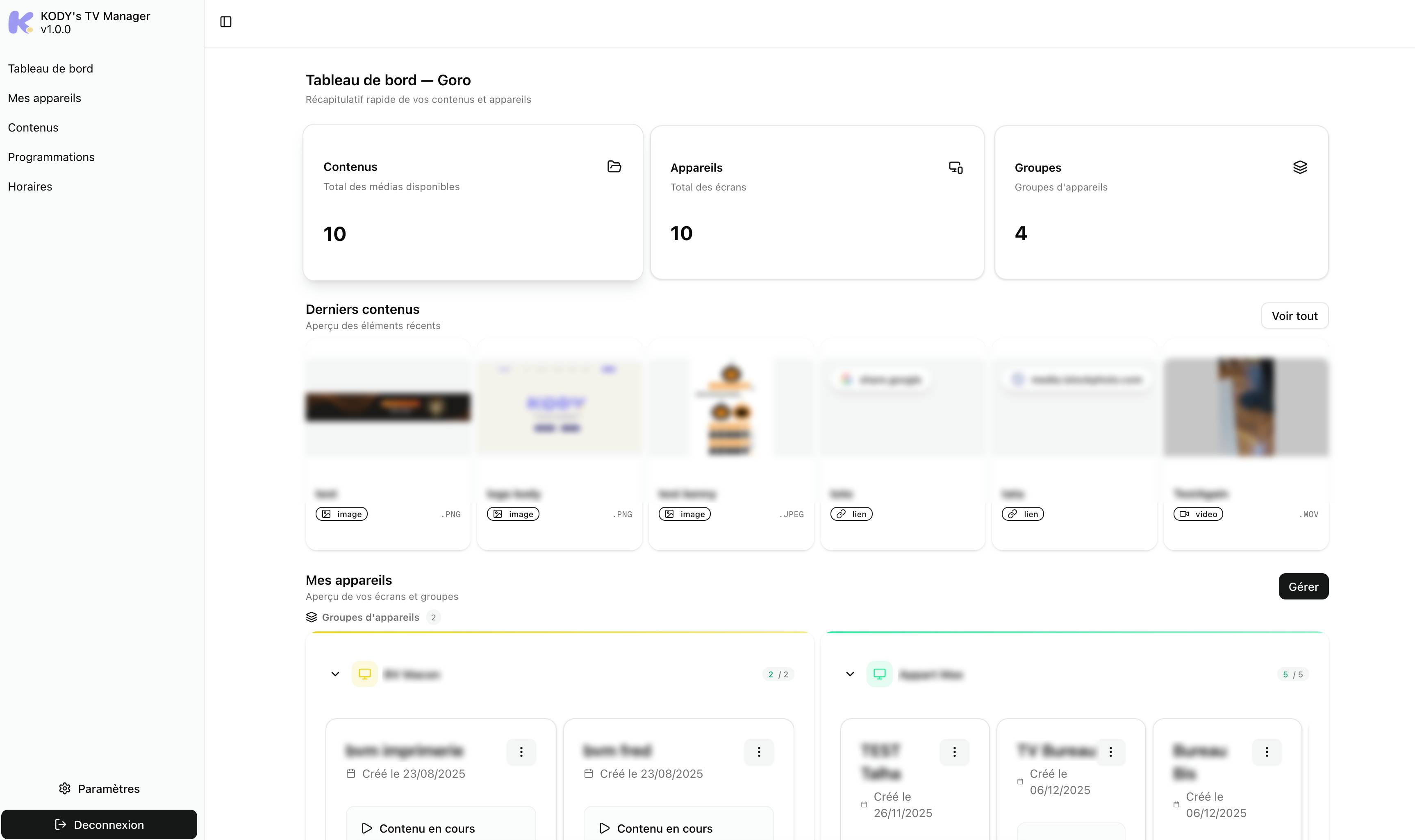Click the video badge on the .MOV content
The image size is (1415, 840).
1198,514
